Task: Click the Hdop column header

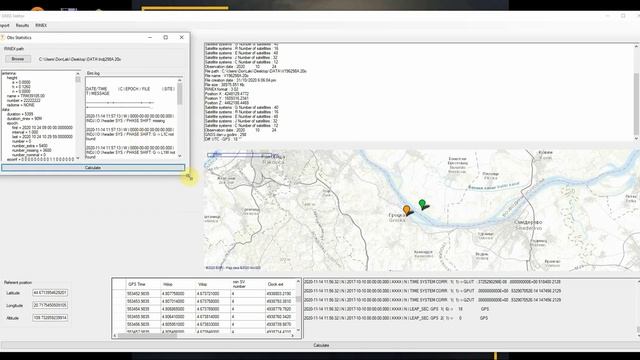Action: click(x=167, y=284)
